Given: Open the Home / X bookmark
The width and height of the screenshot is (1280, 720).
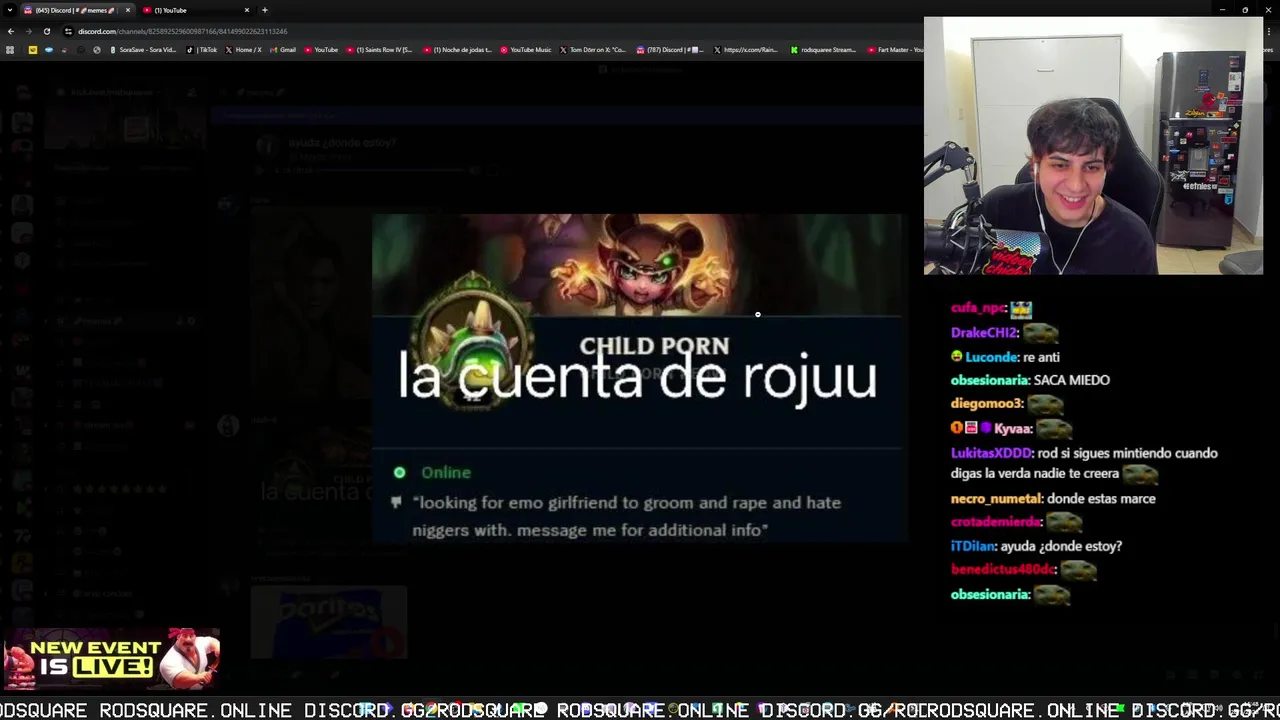Looking at the screenshot, I should pyautogui.click(x=244, y=50).
